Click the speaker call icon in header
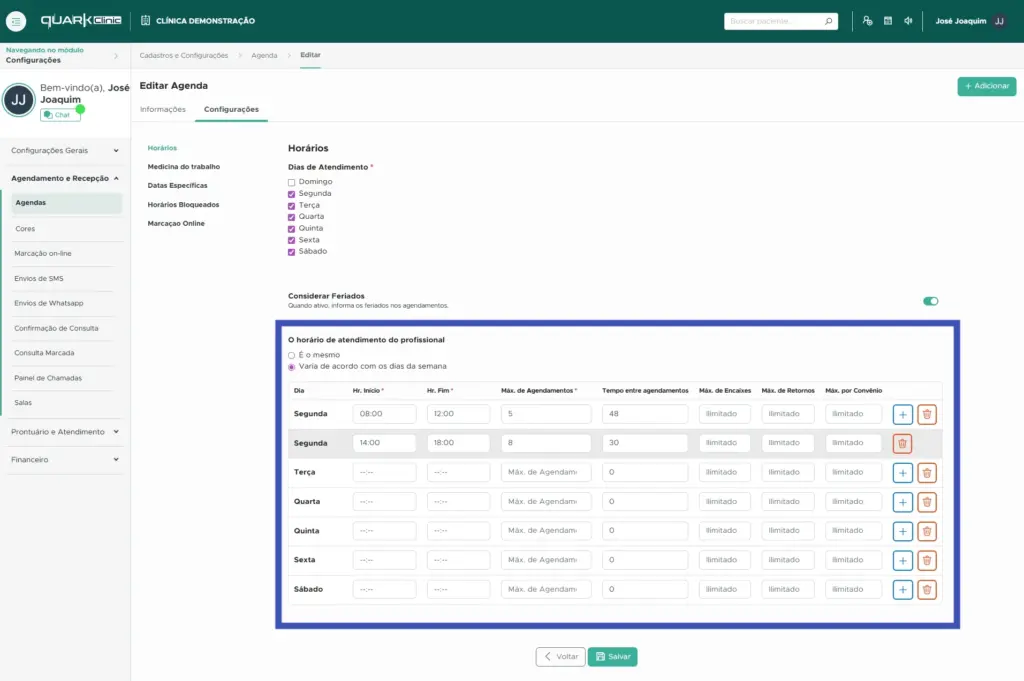This screenshot has height=681, width=1024. 908,21
